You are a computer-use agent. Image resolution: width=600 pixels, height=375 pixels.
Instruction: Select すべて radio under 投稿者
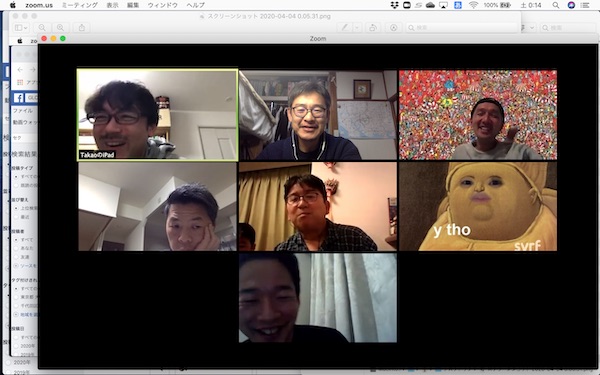(16, 240)
